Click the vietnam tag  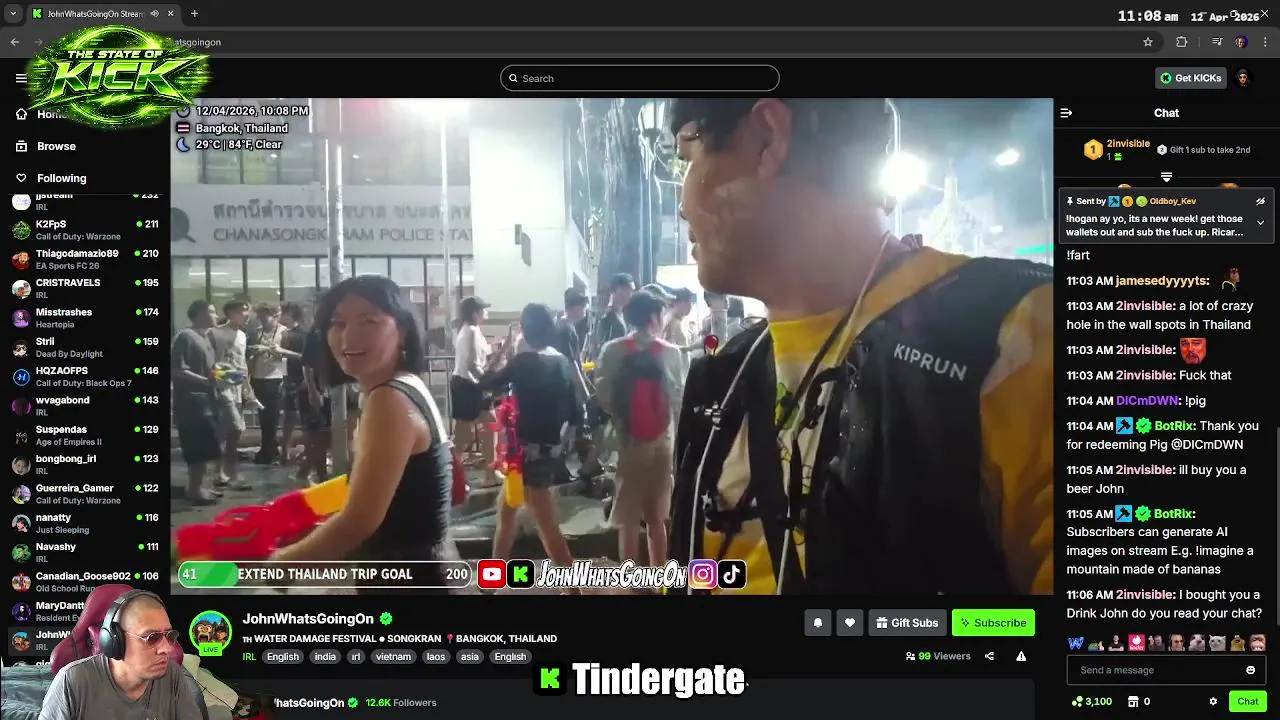[x=393, y=656]
